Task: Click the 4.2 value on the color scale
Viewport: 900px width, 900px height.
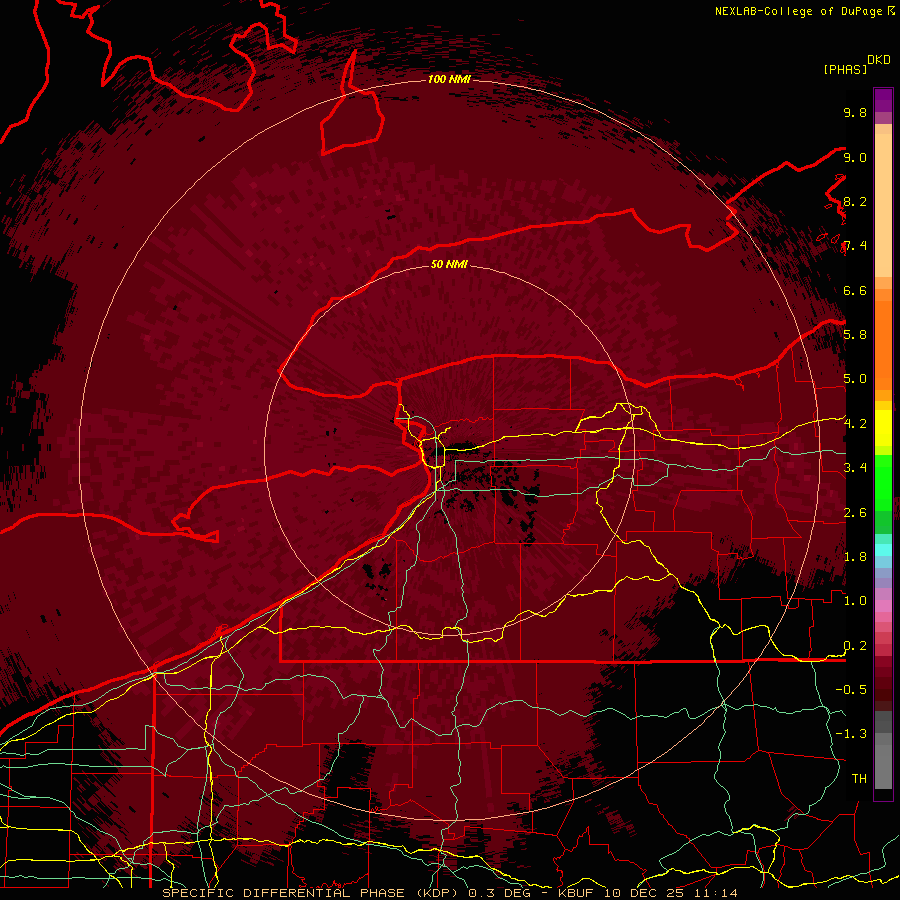Action: (855, 424)
